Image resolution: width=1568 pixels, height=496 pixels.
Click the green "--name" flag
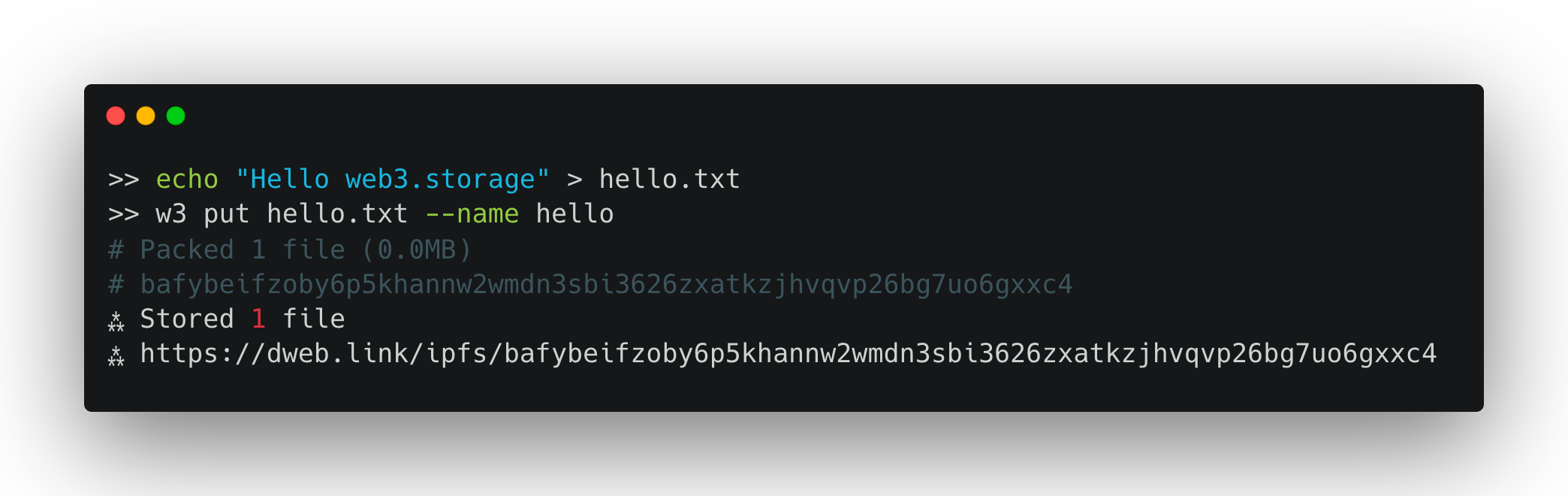(x=472, y=215)
